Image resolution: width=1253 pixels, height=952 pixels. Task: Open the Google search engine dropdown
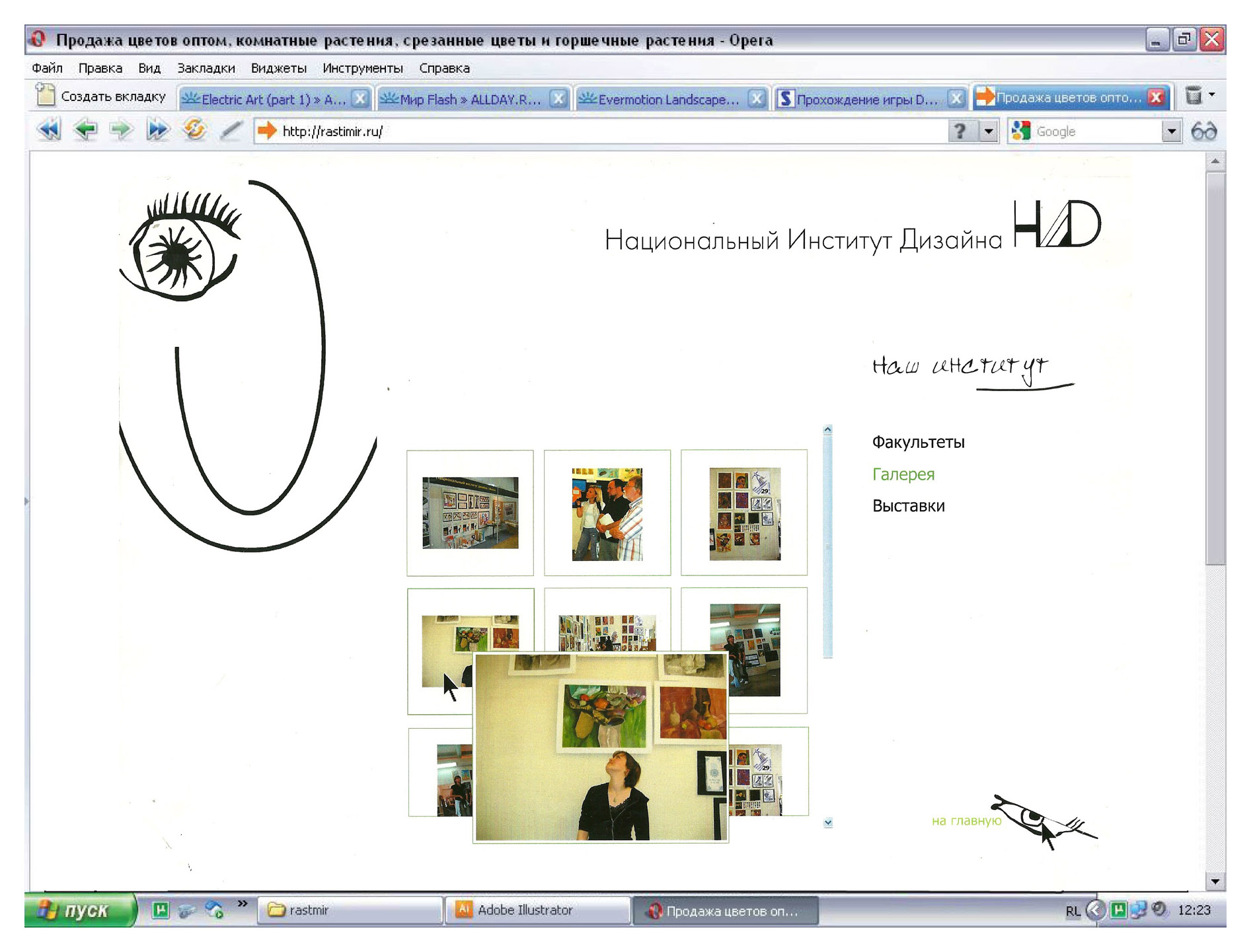1170,131
